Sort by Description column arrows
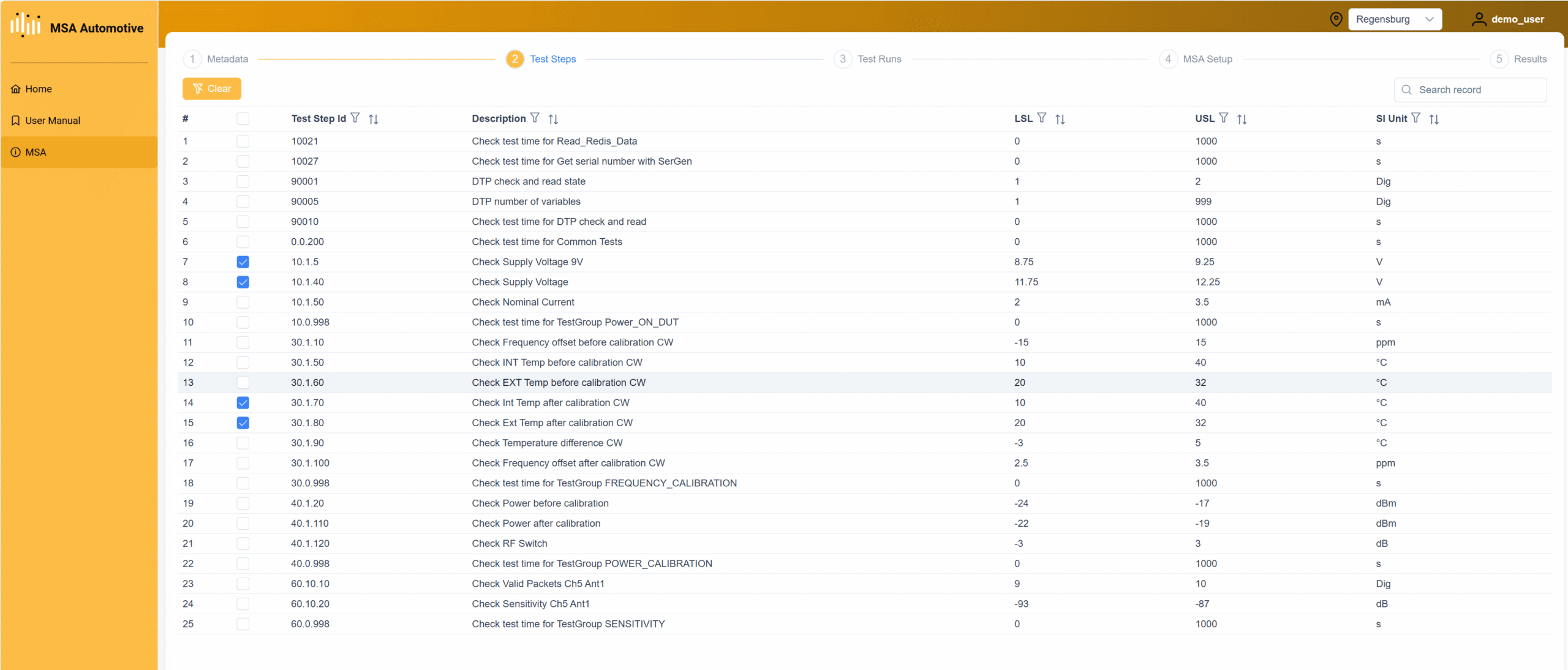This screenshot has height=670, width=1568. coord(553,119)
